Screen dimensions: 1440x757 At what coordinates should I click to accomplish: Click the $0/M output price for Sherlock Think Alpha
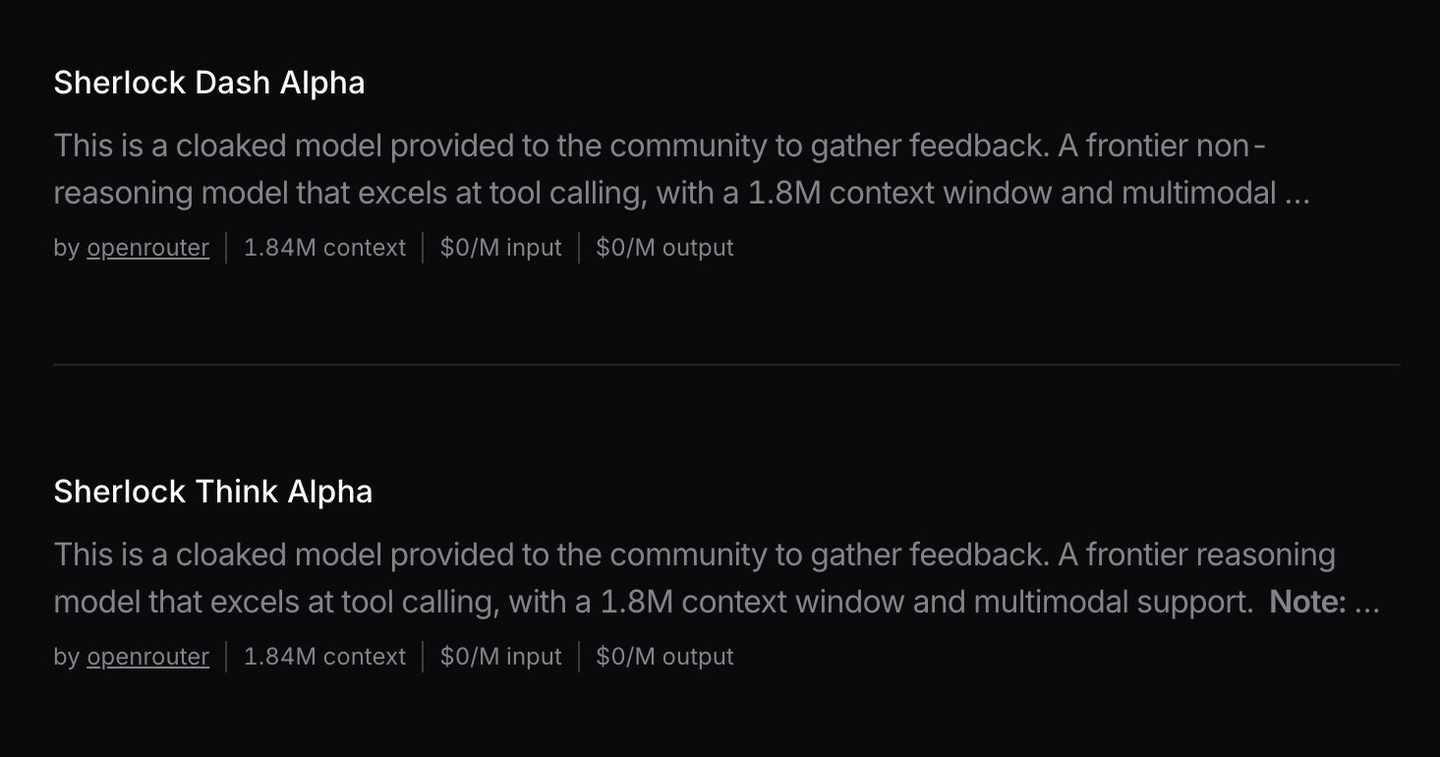(x=665, y=656)
